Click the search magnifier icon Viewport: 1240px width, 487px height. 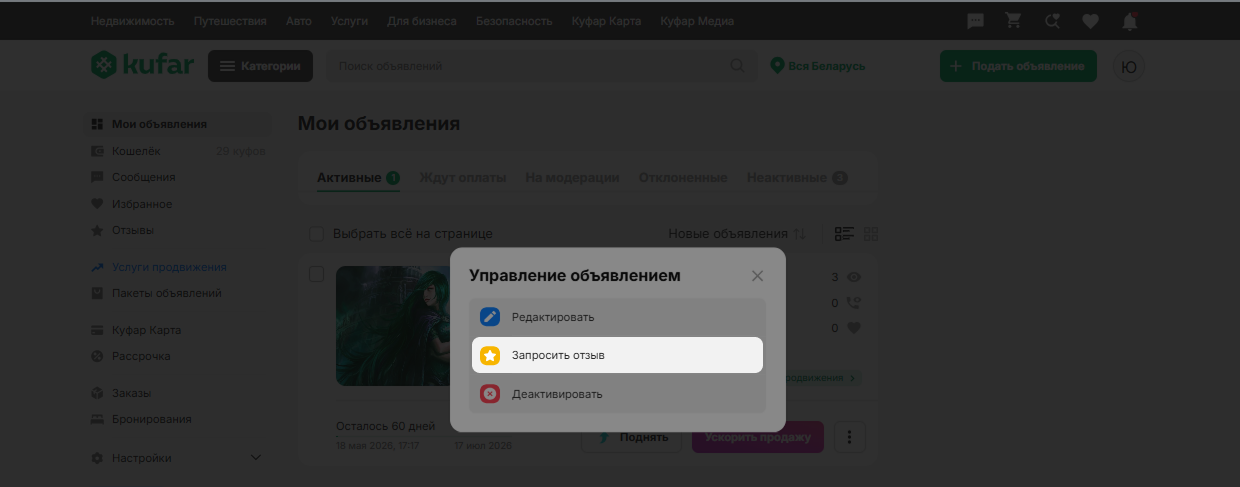point(737,66)
